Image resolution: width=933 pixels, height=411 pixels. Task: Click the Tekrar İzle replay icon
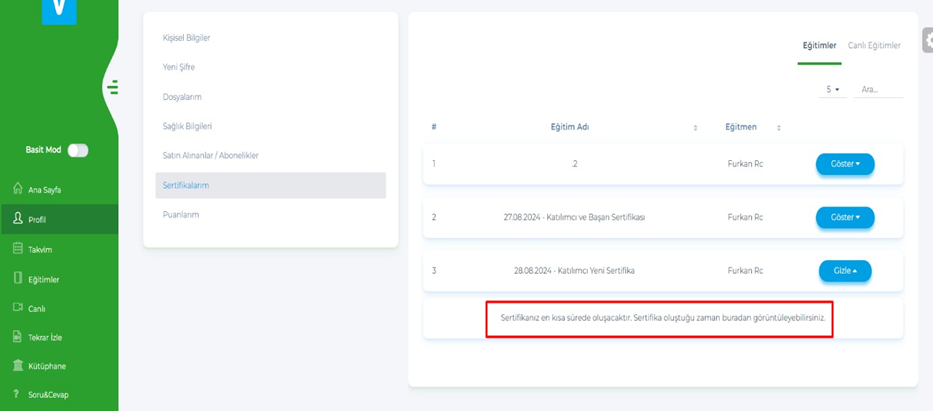(18, 337)
